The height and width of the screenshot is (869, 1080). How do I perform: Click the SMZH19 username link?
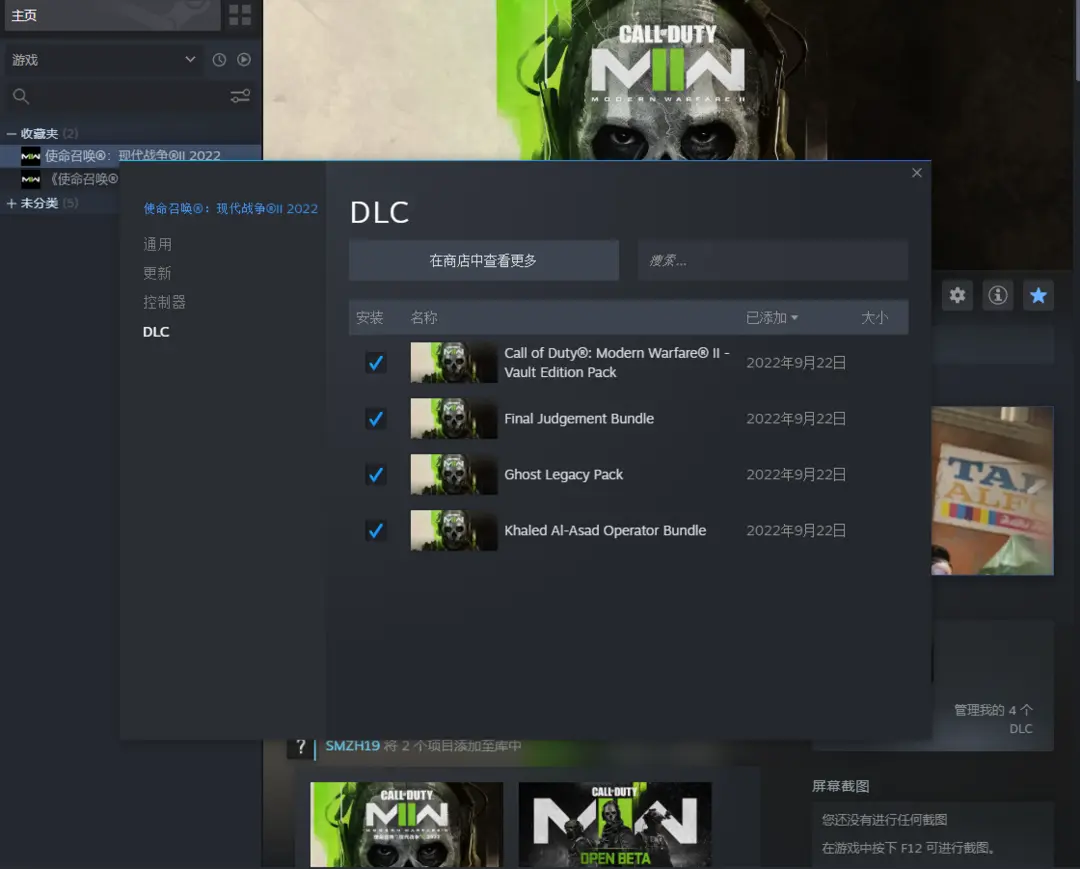pyautogui.click(x=352, y=746)
